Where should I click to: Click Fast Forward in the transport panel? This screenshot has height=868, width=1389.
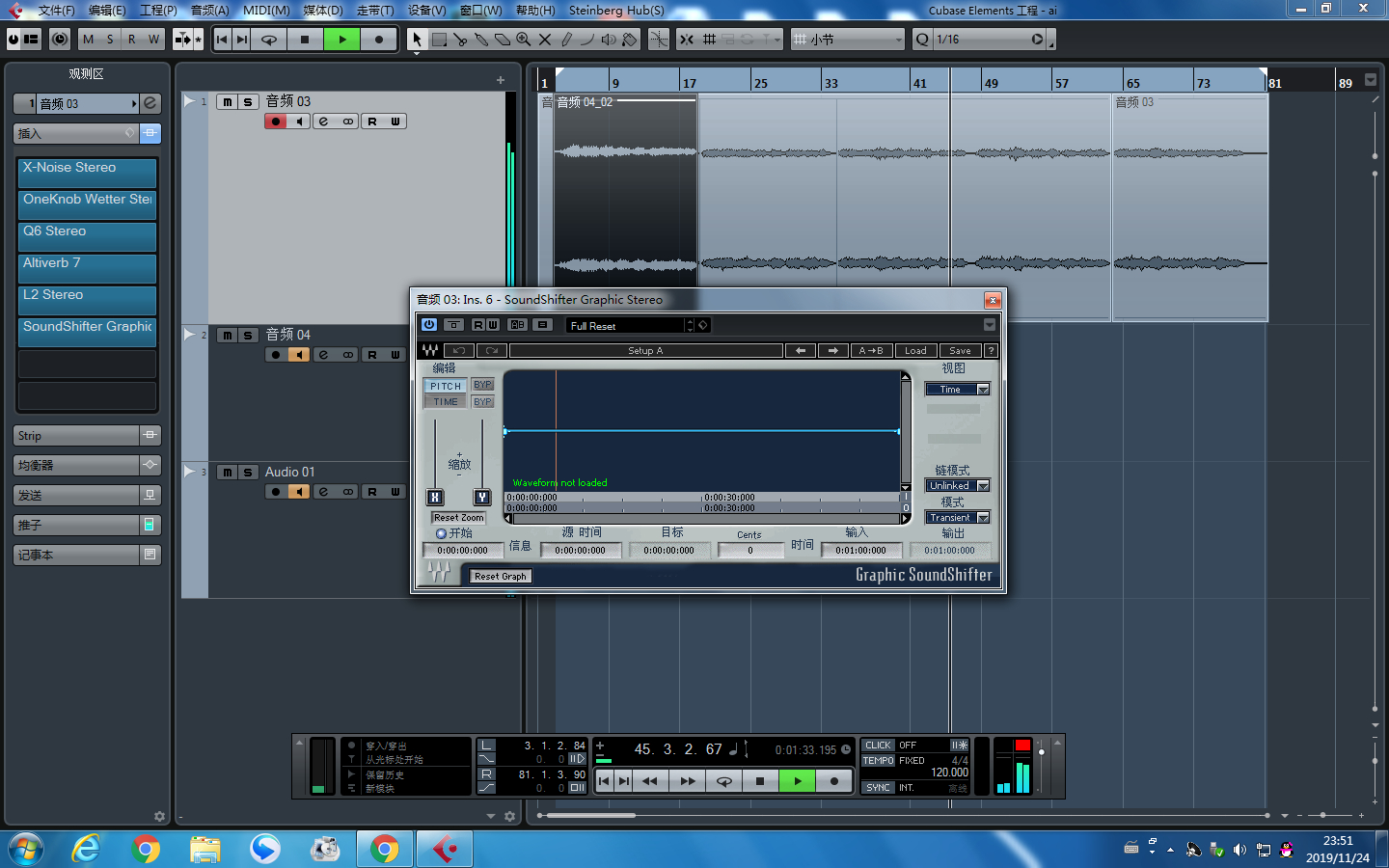687,781
